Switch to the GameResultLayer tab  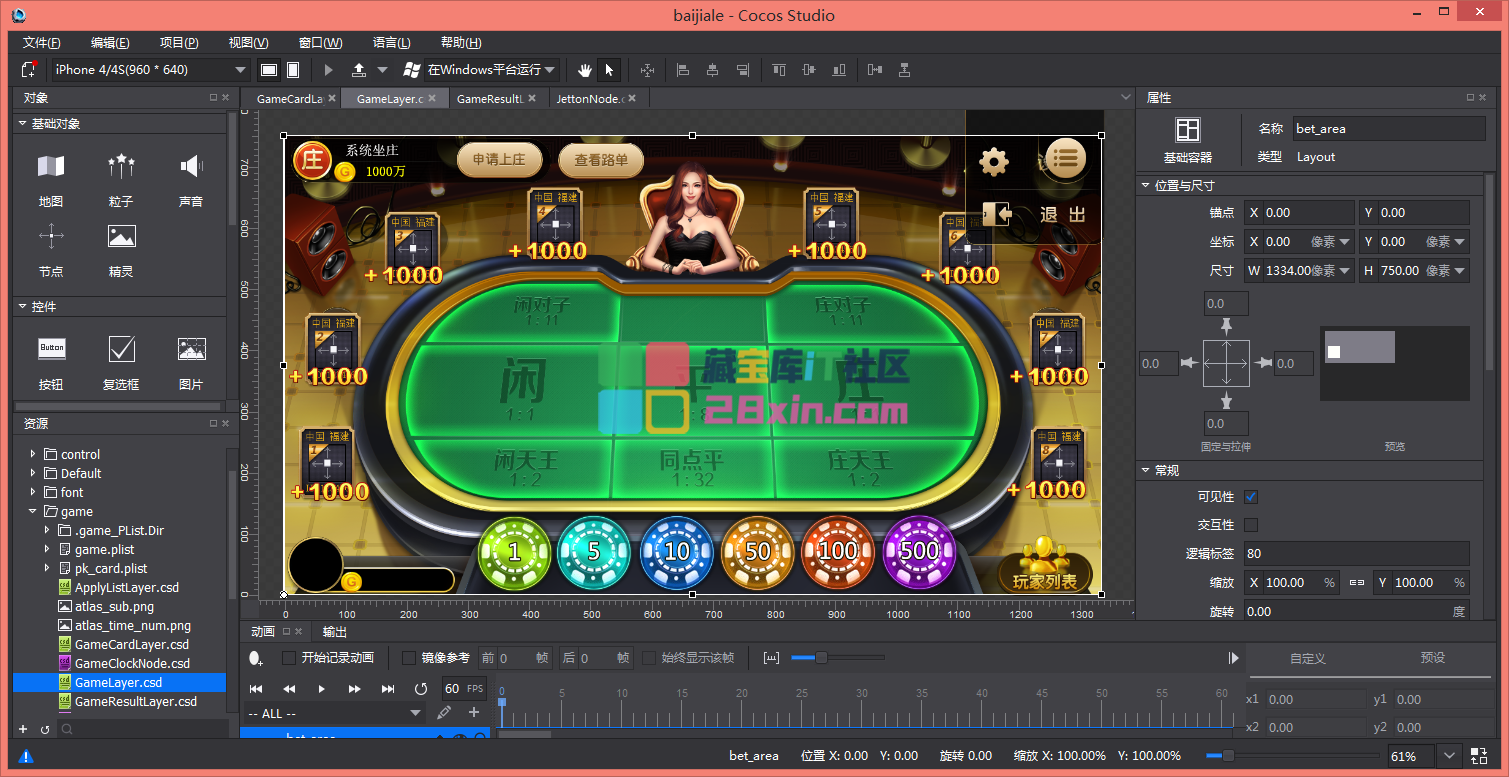point(489,99)
